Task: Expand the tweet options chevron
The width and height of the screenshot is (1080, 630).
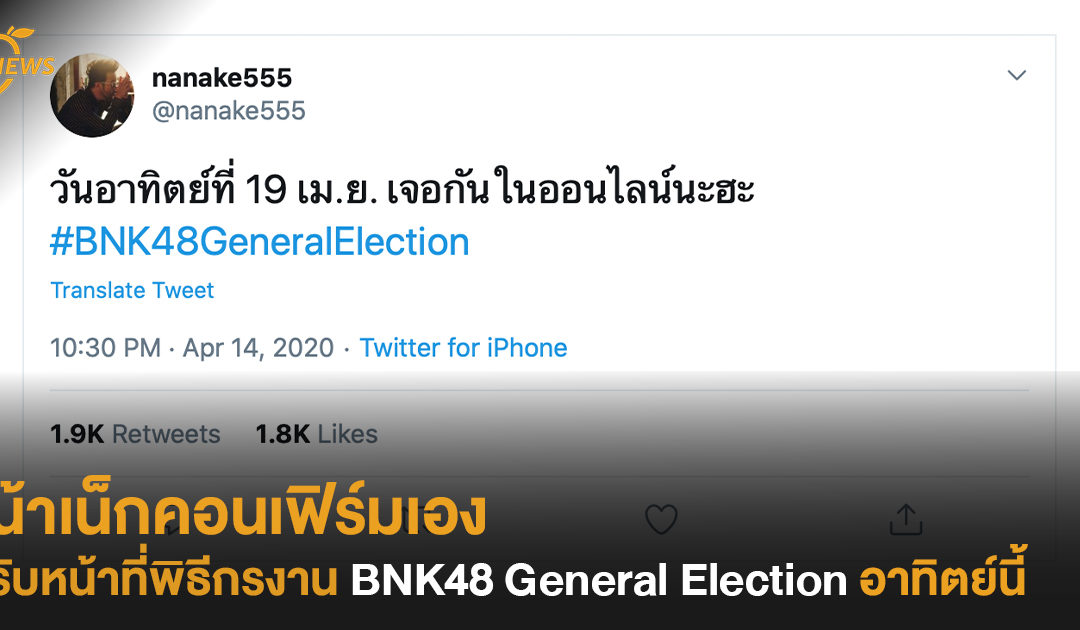Action: click(x=1017, y=76)
